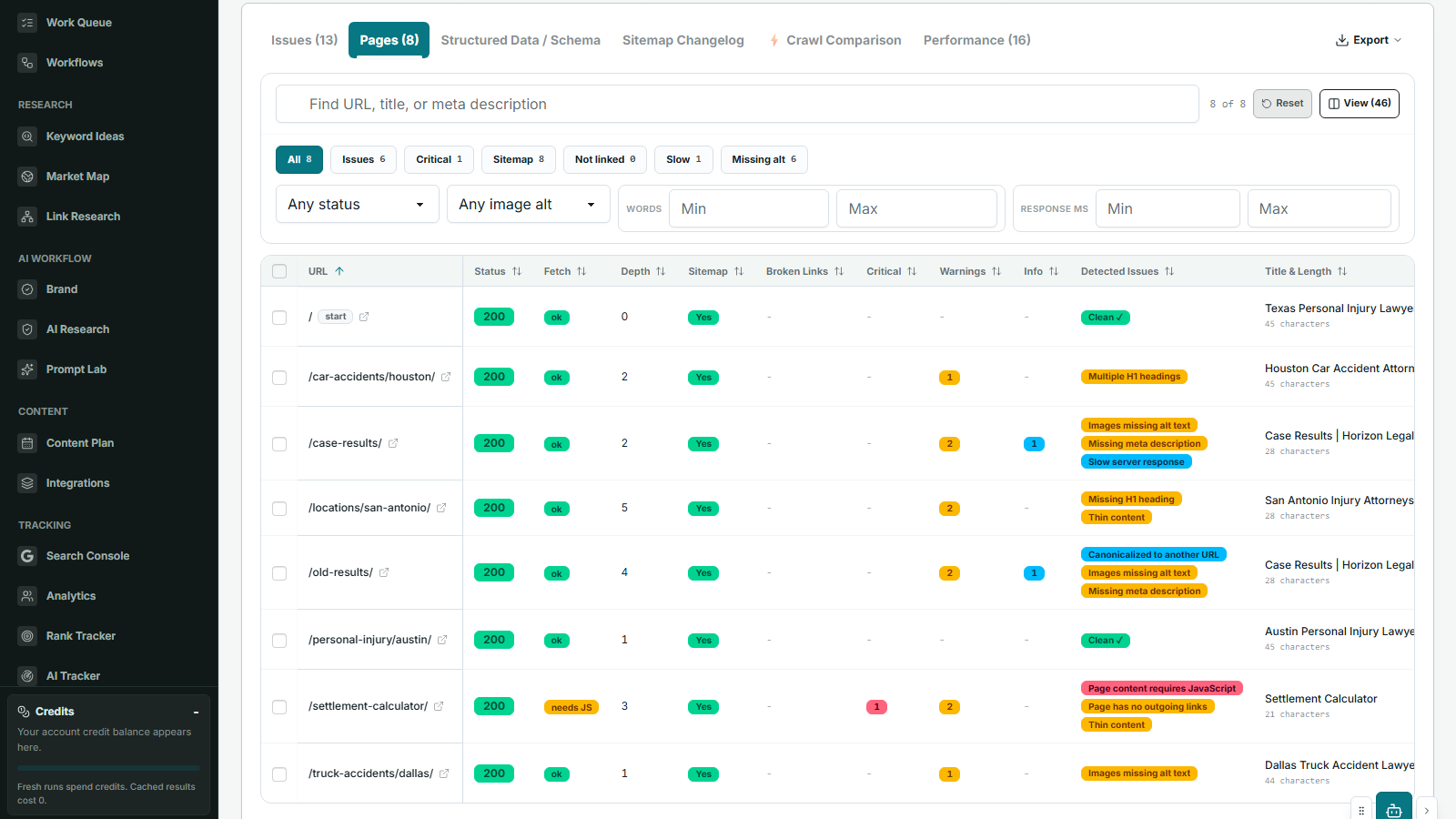The image size is (1456, 819).
Task: Apply the Not linked 0 filter
Action: 605,159
